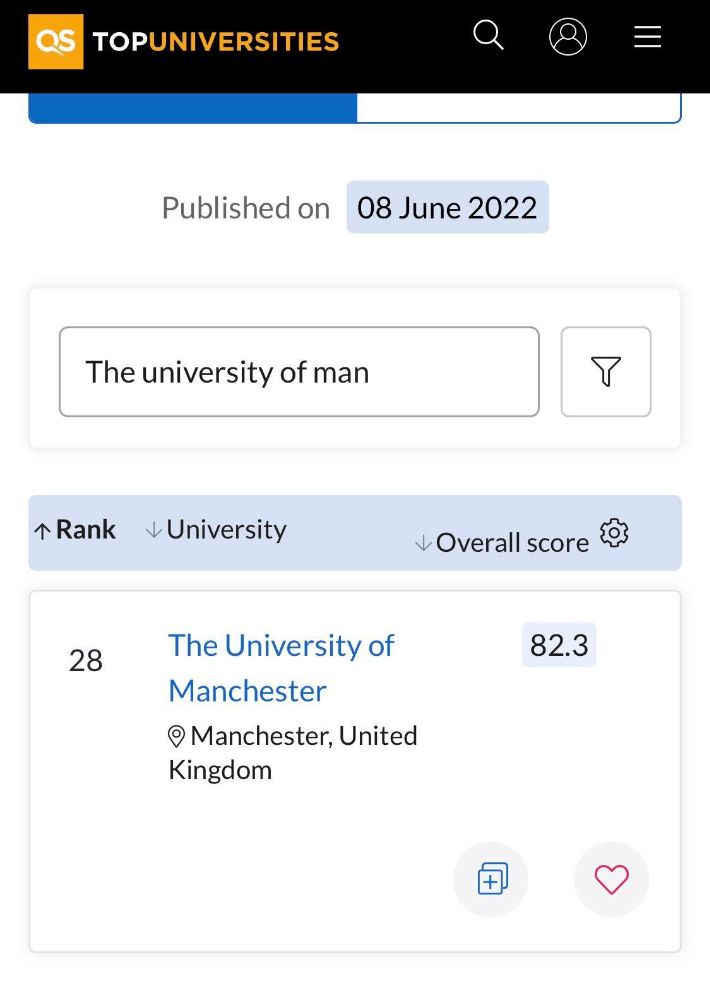Click the university search input field
Image resolution: width=710 pixels, height=1000 pixels.
[298, 371]
